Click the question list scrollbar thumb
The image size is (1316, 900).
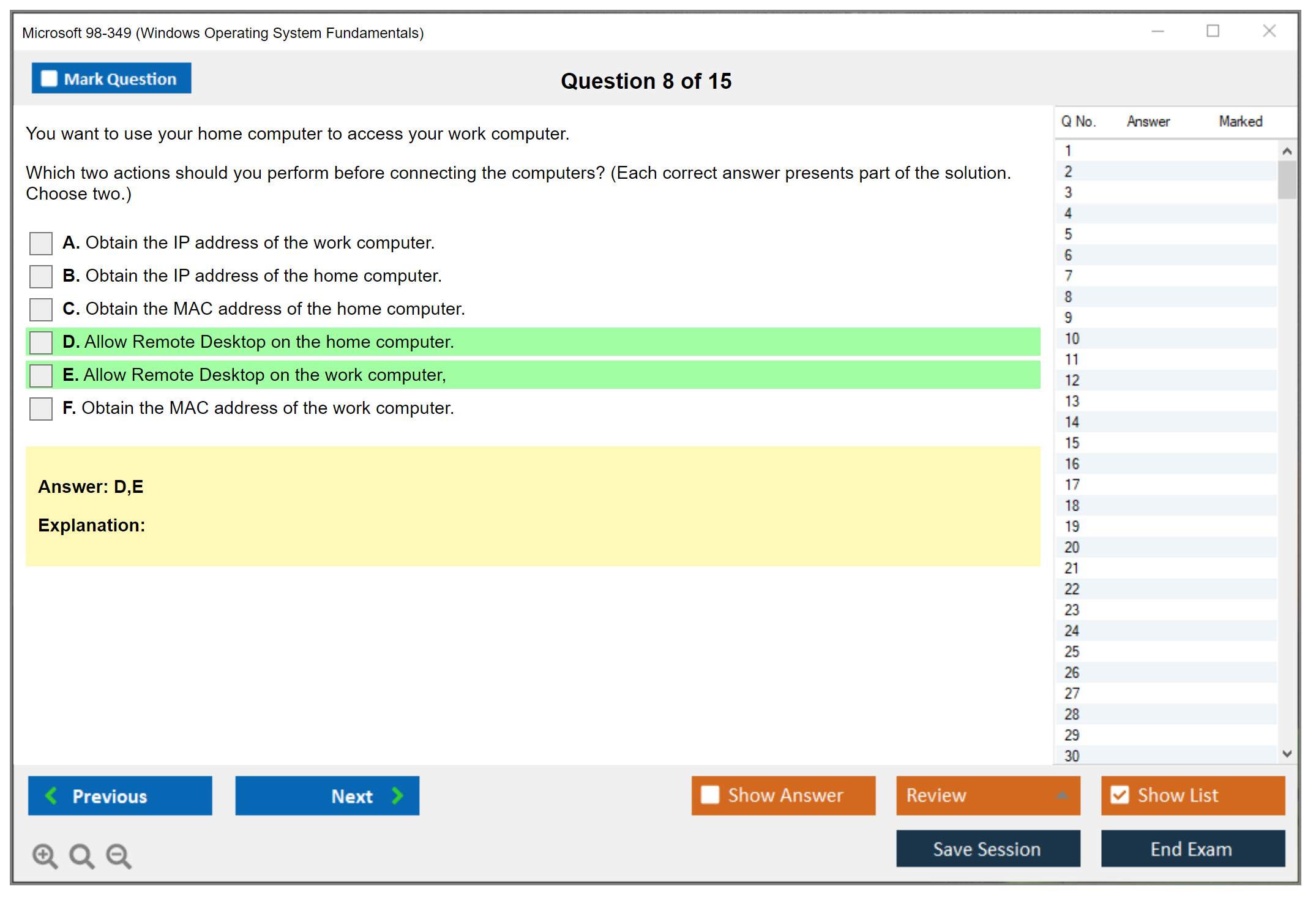click(1287, 179)
